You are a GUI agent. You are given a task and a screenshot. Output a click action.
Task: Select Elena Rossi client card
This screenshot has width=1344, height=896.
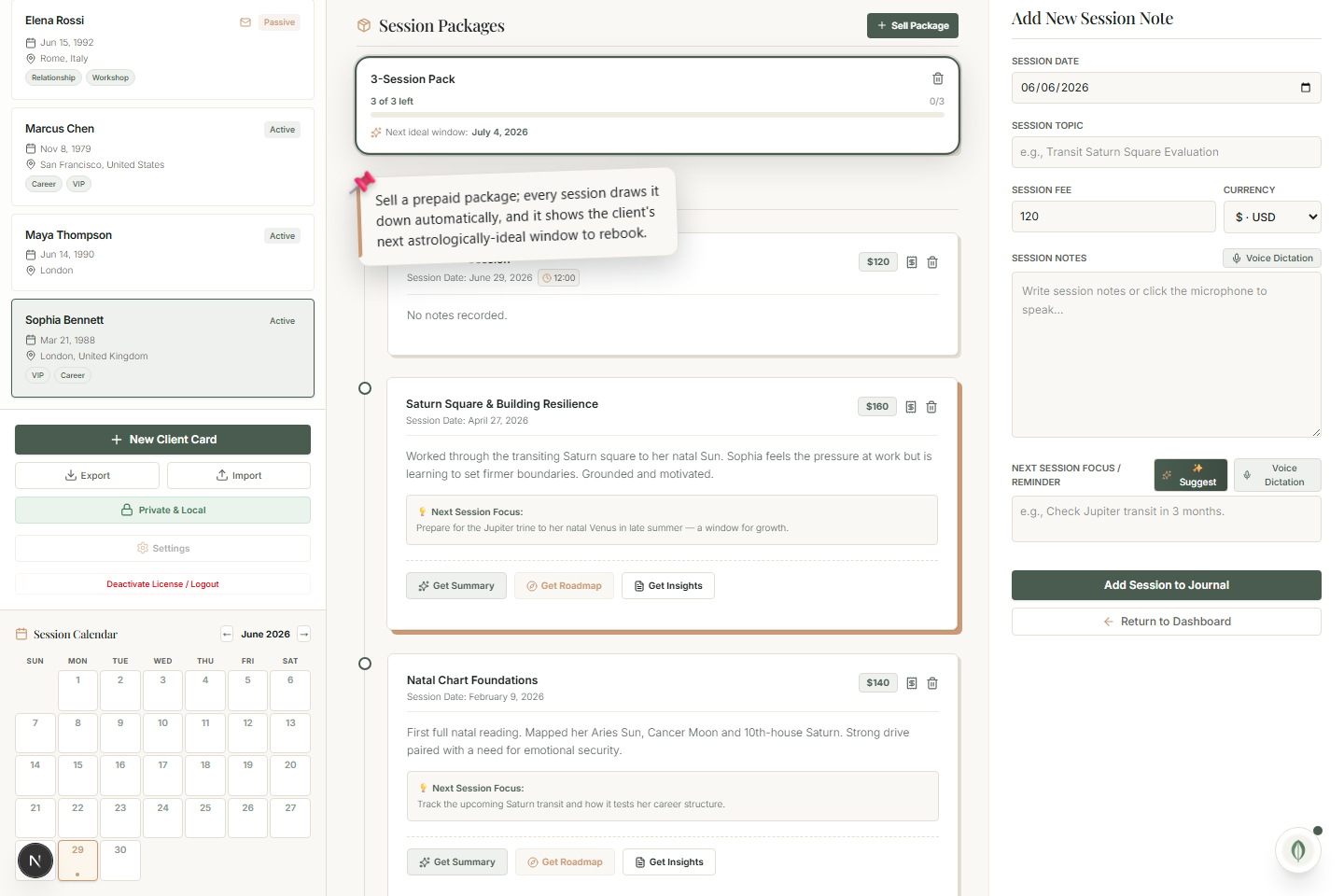pos(162,49)
